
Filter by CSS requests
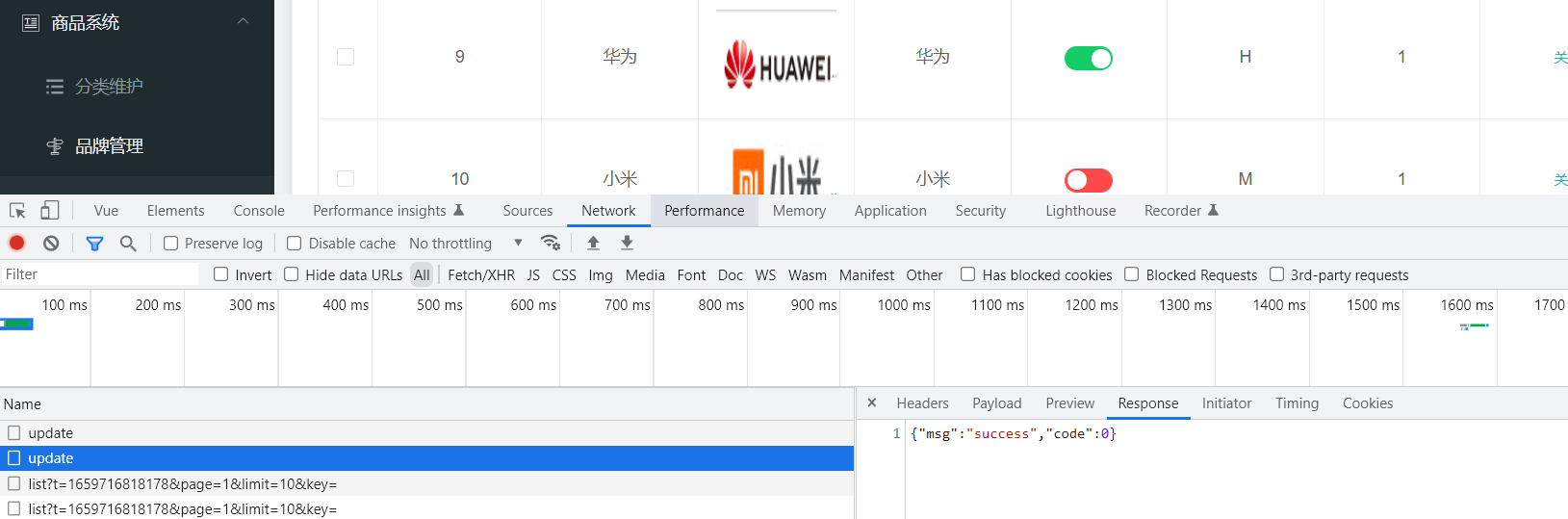tap(564, 274)
